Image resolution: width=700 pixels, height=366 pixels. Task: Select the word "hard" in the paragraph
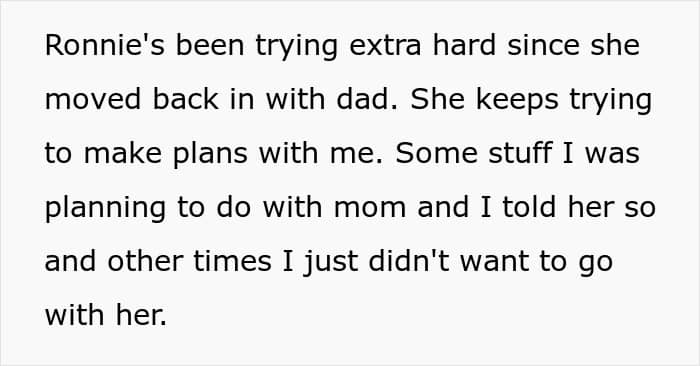pyautogui.click(x=464, y=45)
